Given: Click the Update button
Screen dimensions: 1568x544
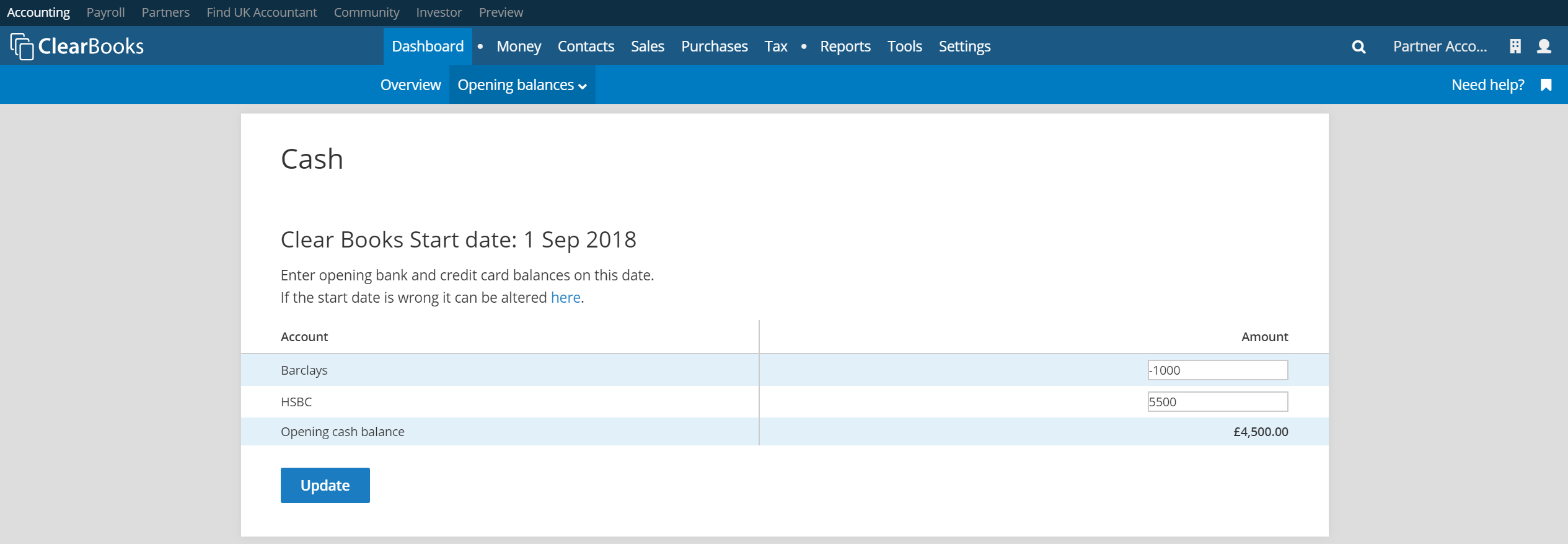Looking at the screenshot, I should click(325, 485).
